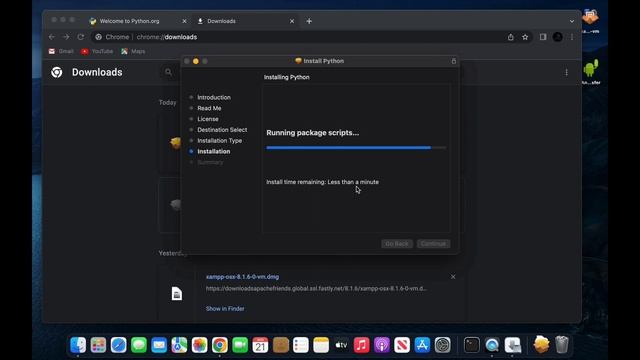Open Photos app in dock
The width and height of the screenshot is (640, 360).
coord(200,345)
